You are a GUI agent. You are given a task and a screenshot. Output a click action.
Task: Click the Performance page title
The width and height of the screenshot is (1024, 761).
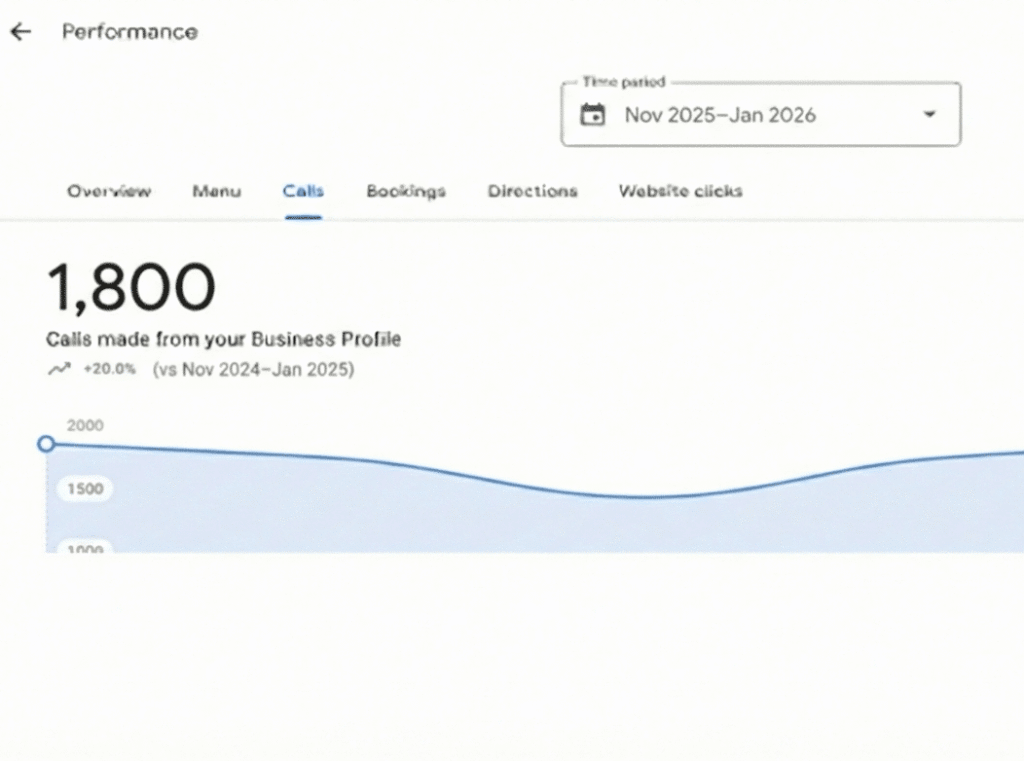coord(129,31)
